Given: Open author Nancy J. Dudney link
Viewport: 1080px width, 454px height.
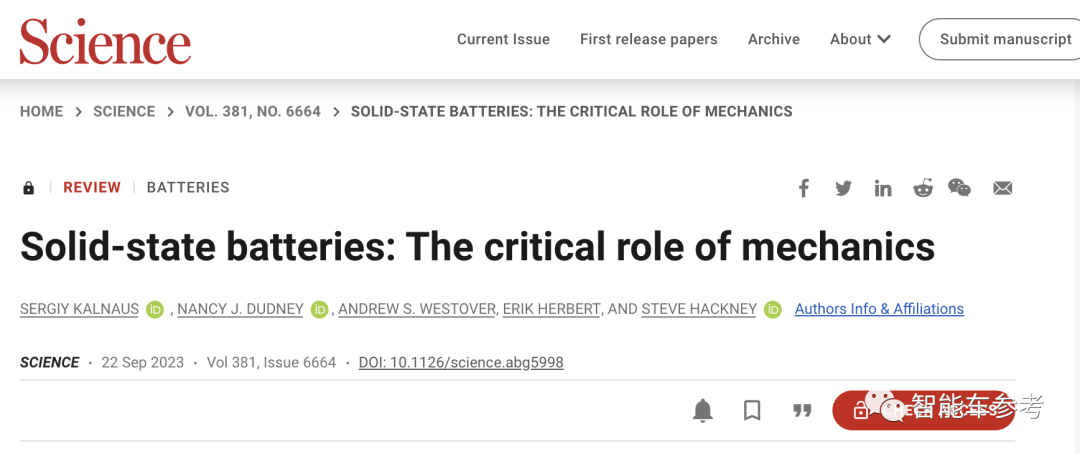Looking at the screenshot, I should pos(240,309).
